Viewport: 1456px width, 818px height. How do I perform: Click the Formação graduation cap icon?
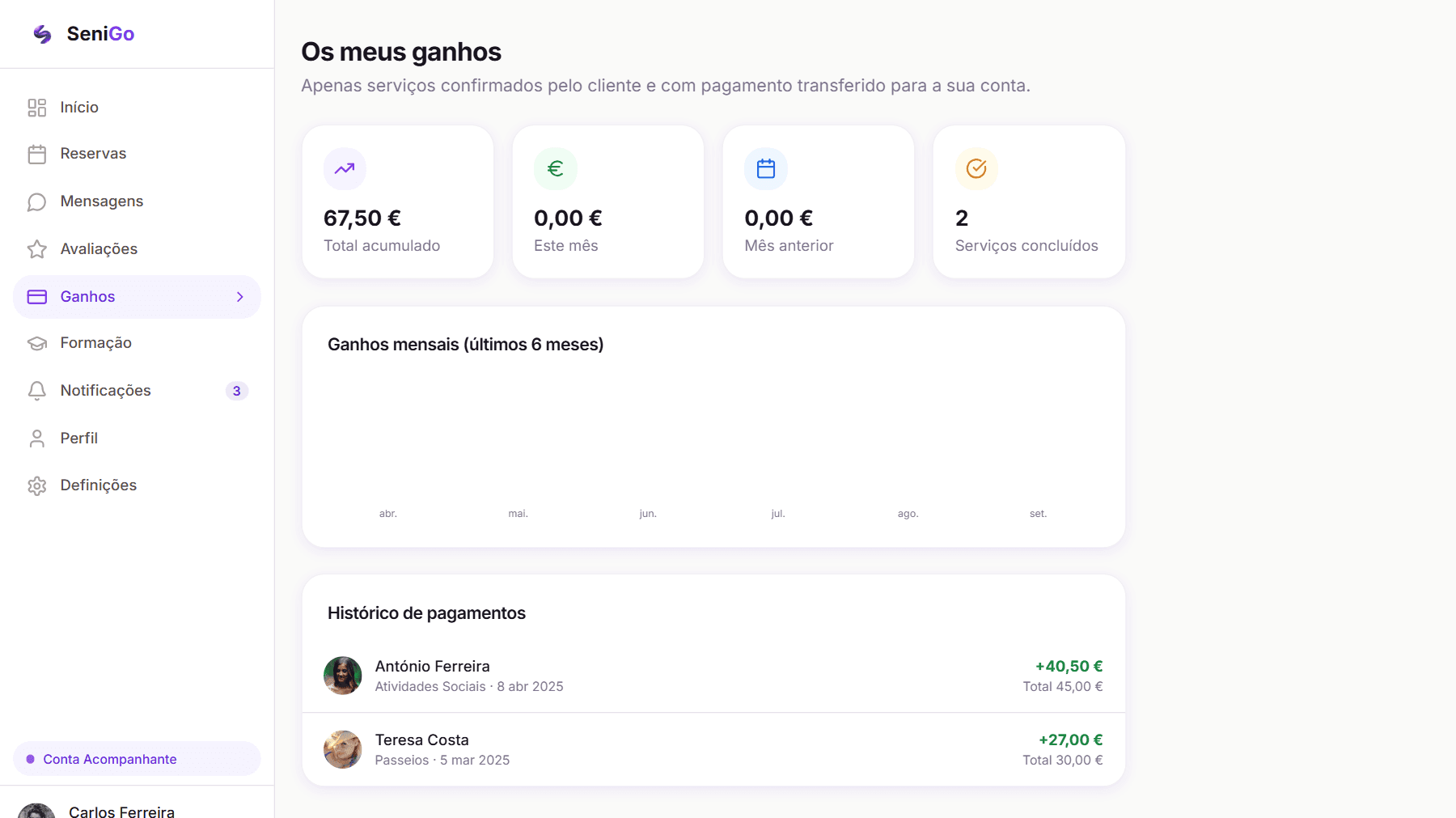coord(37,343)
